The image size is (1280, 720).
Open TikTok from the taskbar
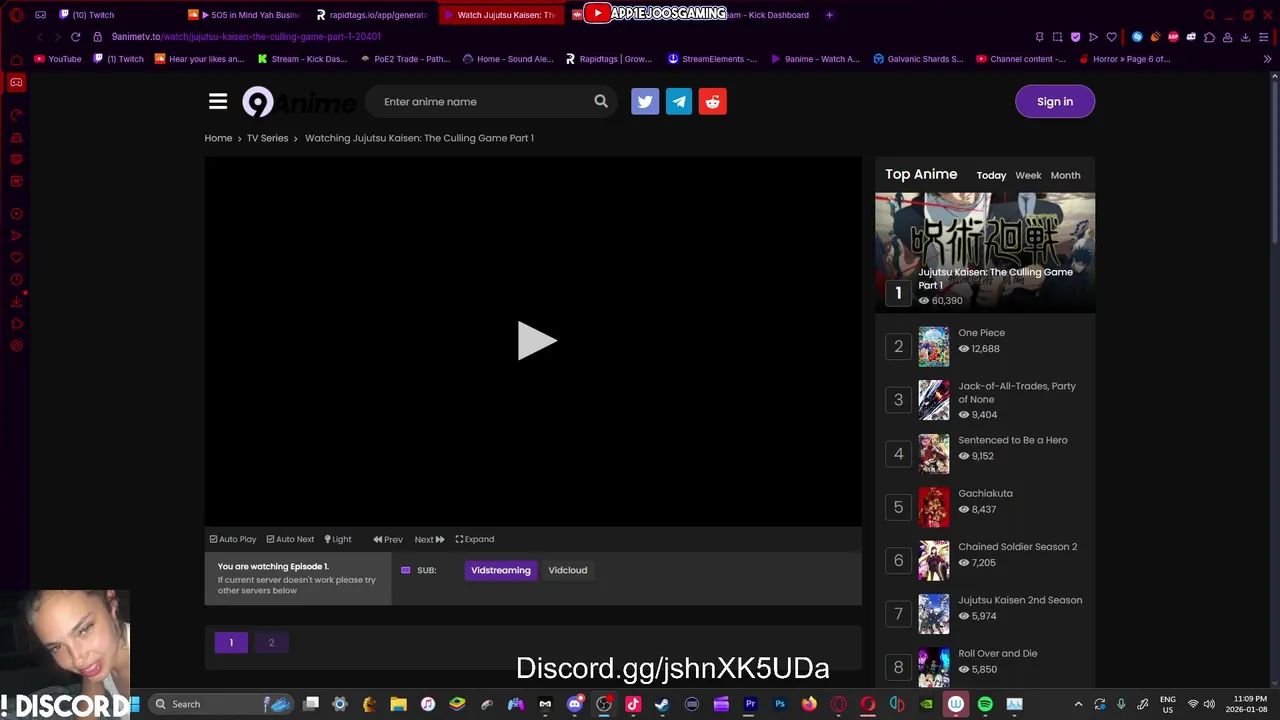633,704
